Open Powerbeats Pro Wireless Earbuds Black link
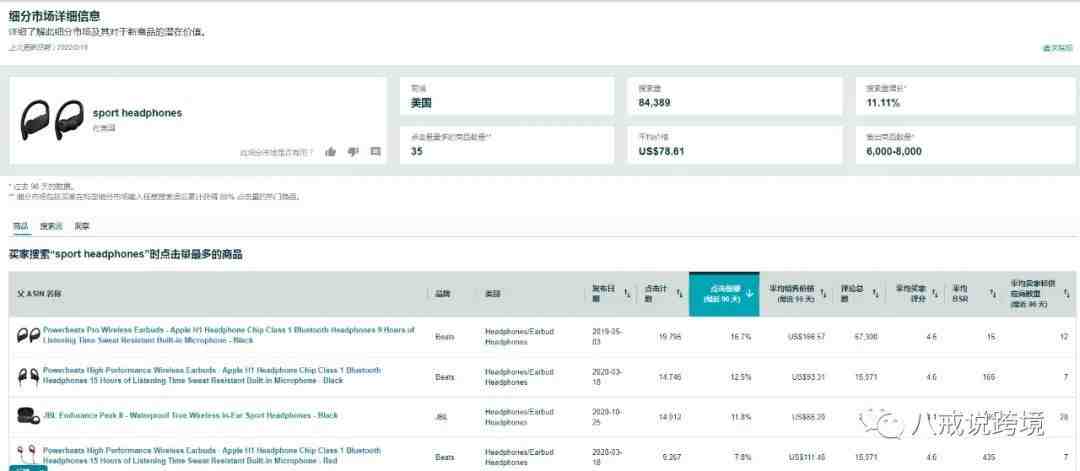The image size is (1080, 471). coord(229,335)
